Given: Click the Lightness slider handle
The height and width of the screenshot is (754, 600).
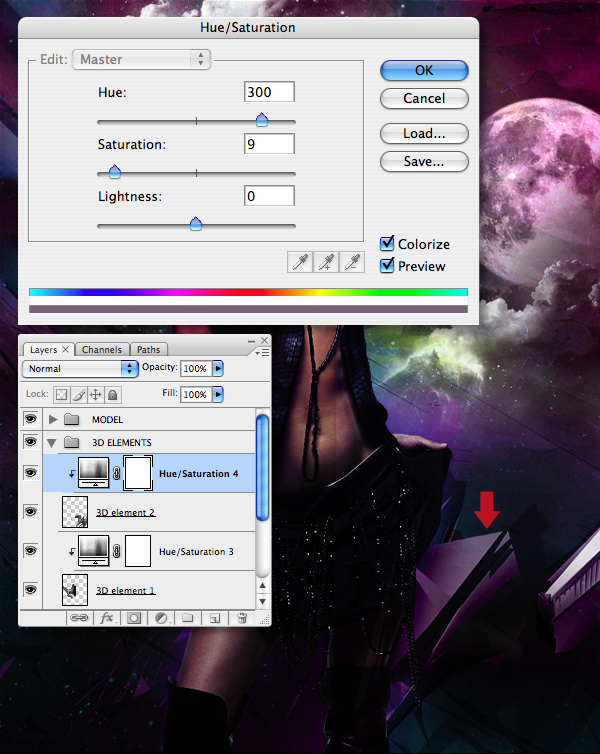Looking at the screenshot, I should pyautogui.click(x=196, y=223).
